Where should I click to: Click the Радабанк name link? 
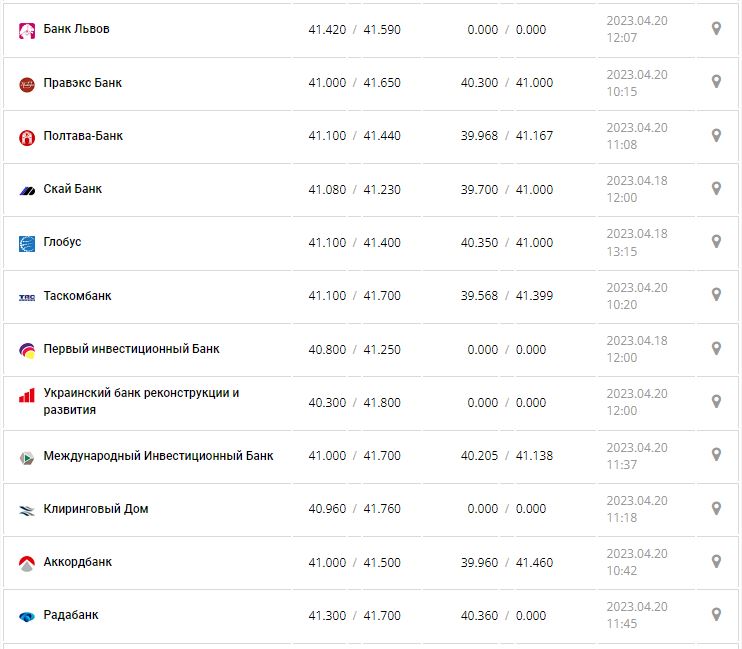71,615
